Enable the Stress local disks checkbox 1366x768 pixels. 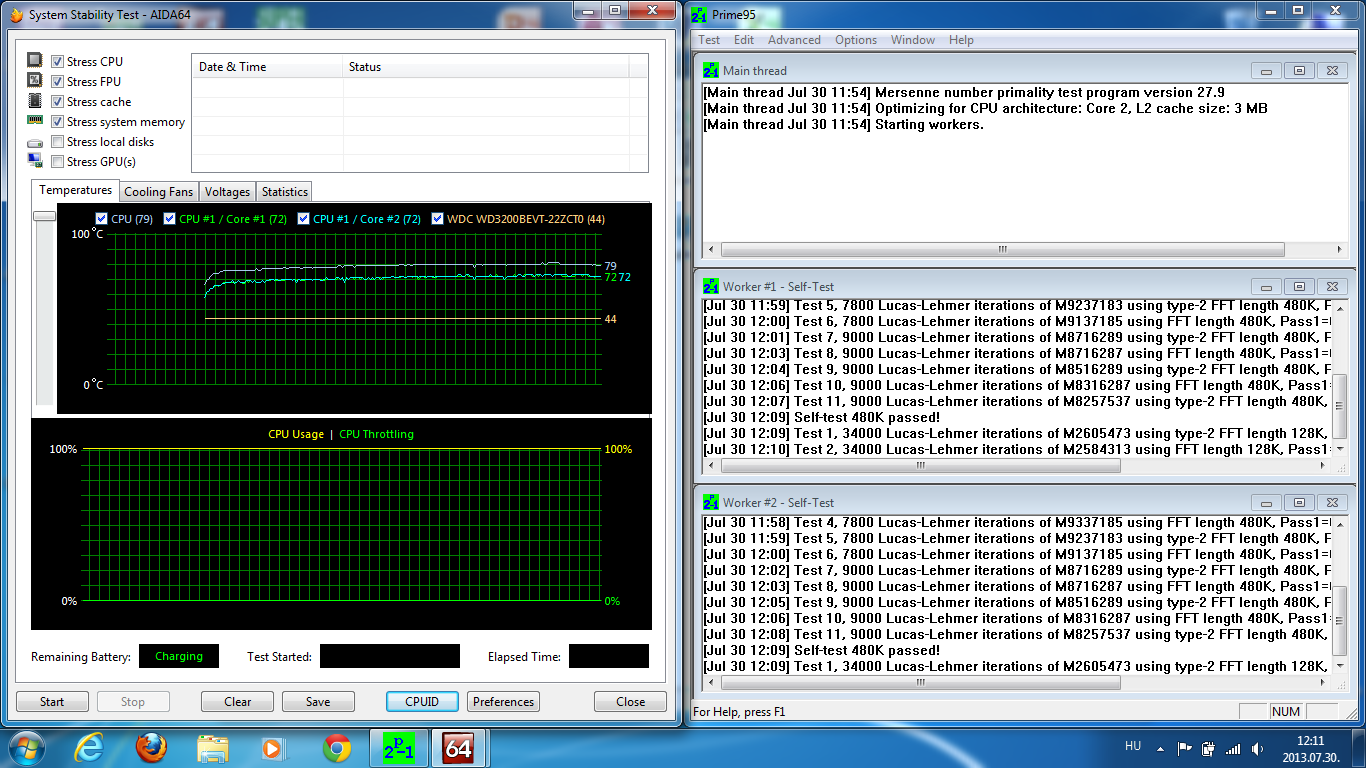pos(58,142)
